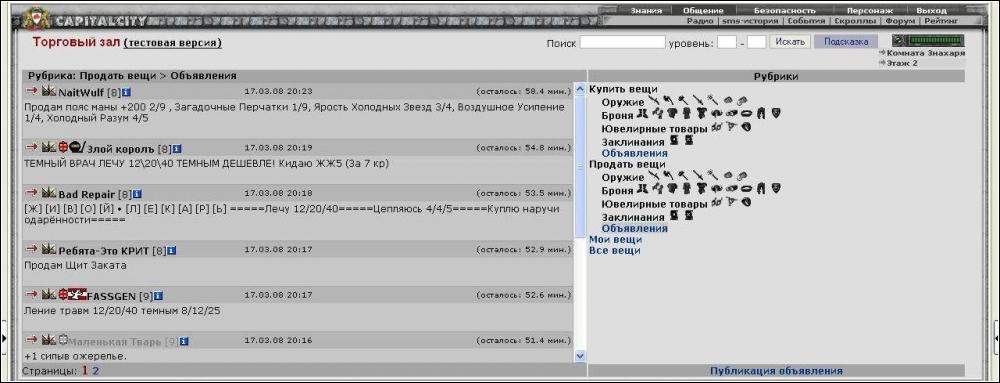Click the info icon next to FASSGEN

tap(158, 296)
